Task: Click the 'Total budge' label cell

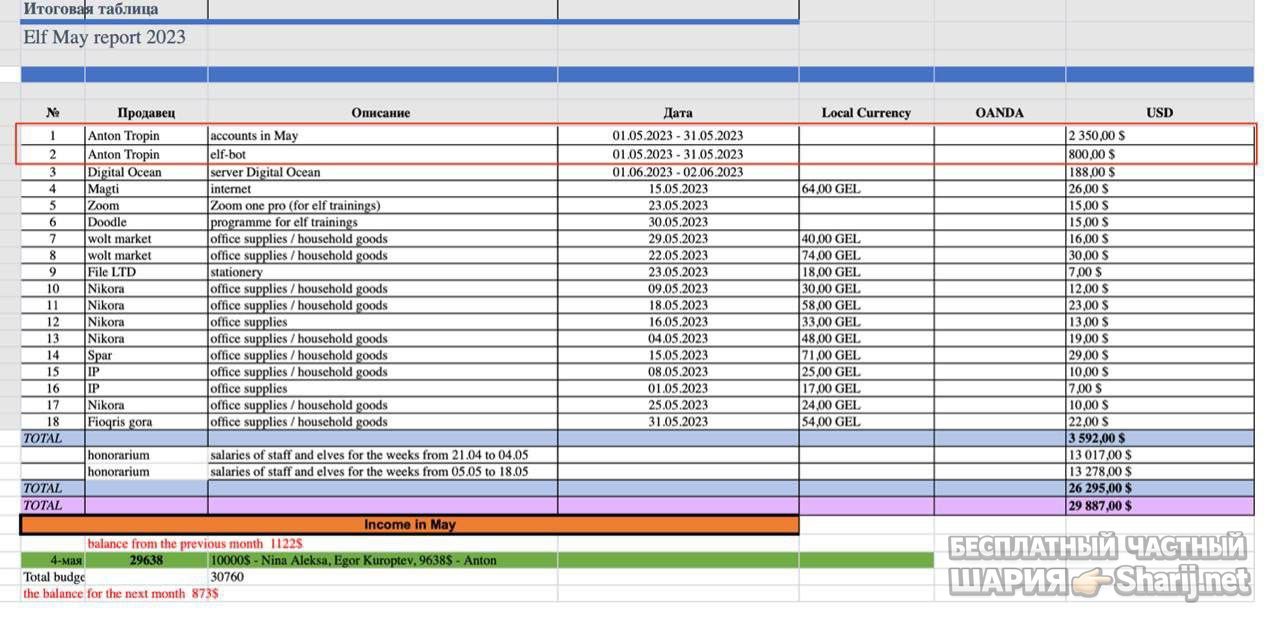Action: pos(53,577)
